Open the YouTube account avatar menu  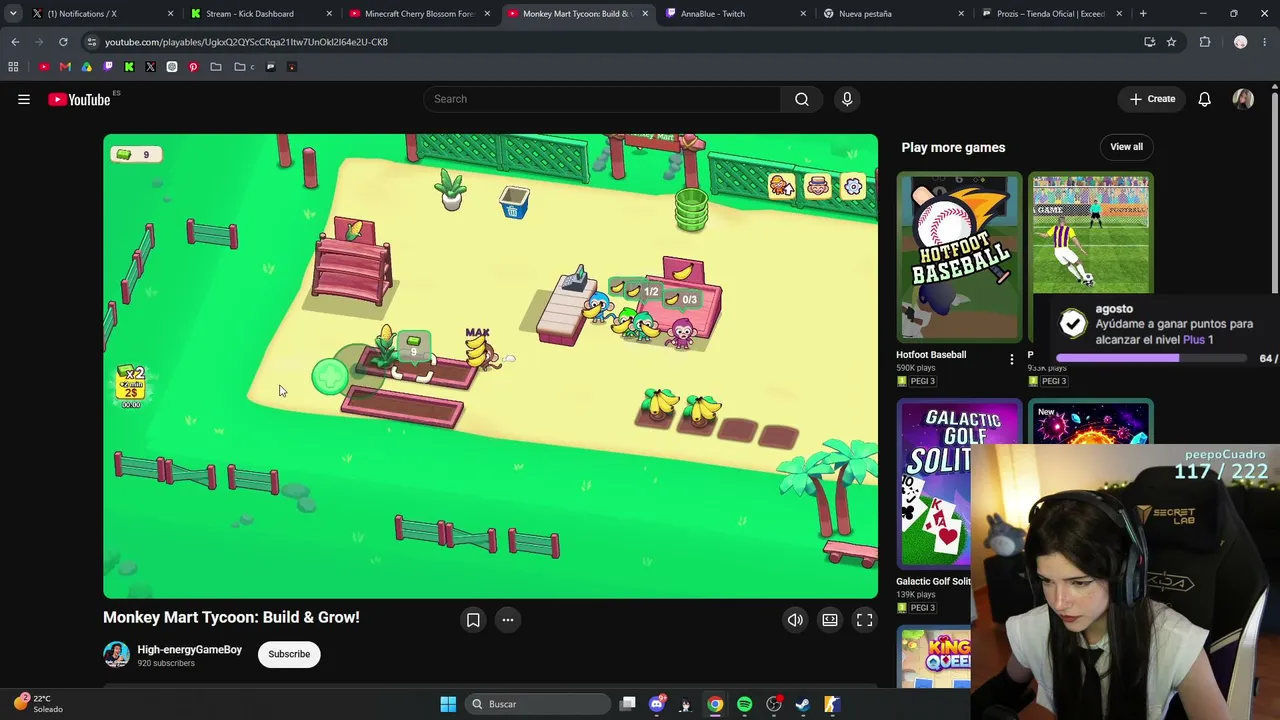pyautogui.click(x=1243, y=99)
